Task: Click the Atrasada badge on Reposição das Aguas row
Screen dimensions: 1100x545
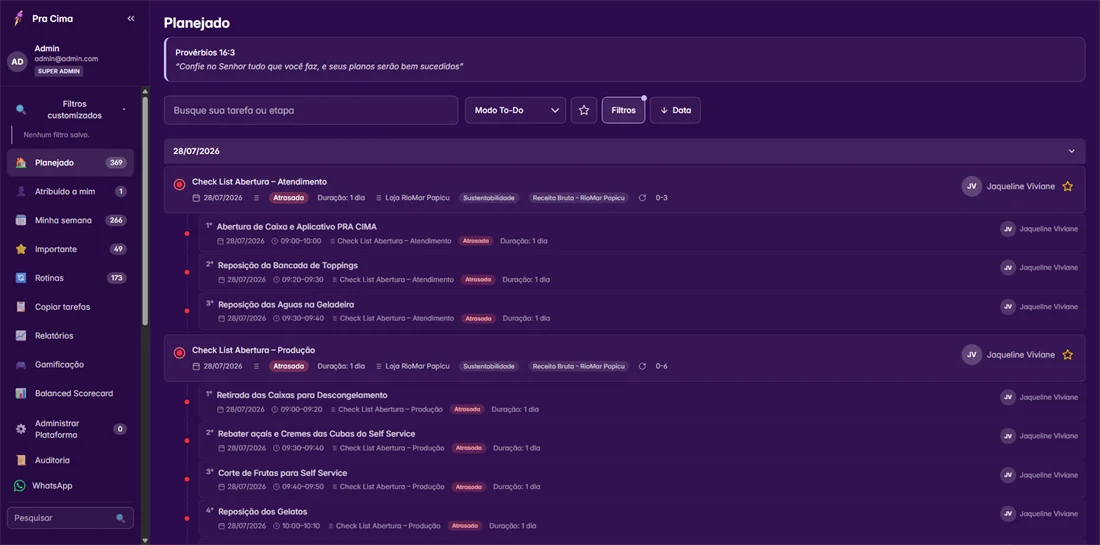Action: pyautogui.click(x=478, y=318)
